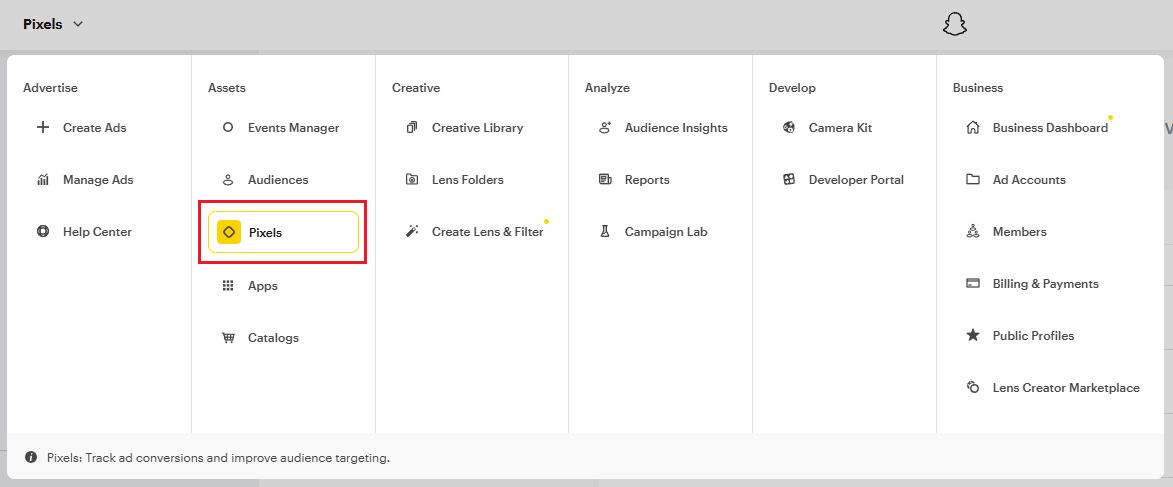The height and width of the screenshot is (487, 1173).
Task: Click the stacked pages Creative Library icon
Action: pos(412,128)
